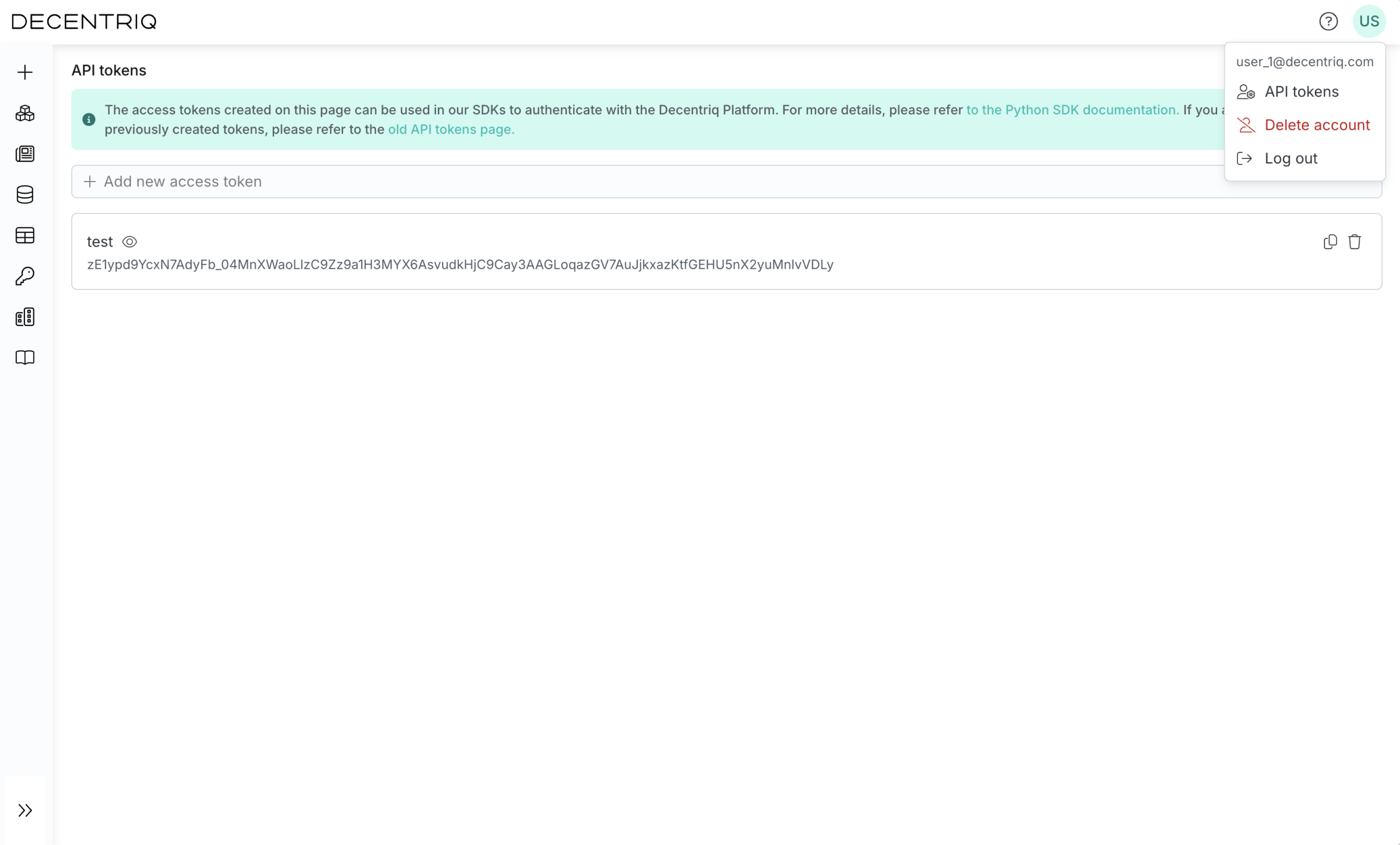Open the user account dropdown menu
Screen dimensions: 1400x845
tap(1368, 21)
